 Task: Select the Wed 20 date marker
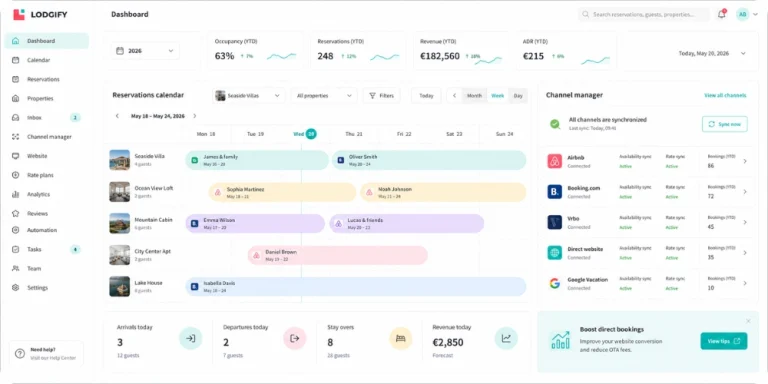point(311,134)
